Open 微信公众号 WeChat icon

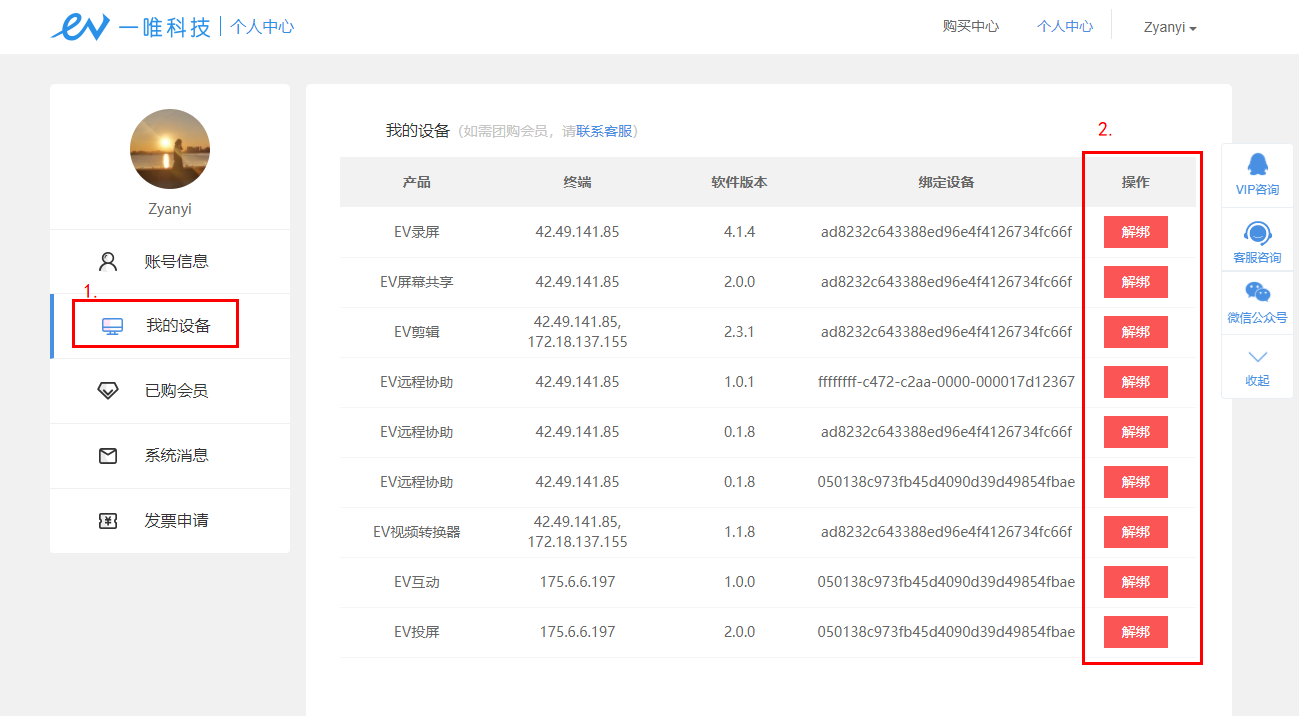coord(1257,292)
